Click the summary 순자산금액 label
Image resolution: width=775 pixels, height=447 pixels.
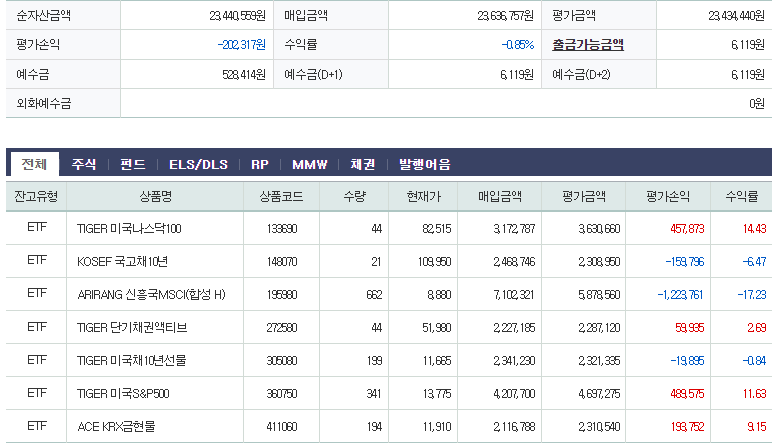tap(43, 15)
